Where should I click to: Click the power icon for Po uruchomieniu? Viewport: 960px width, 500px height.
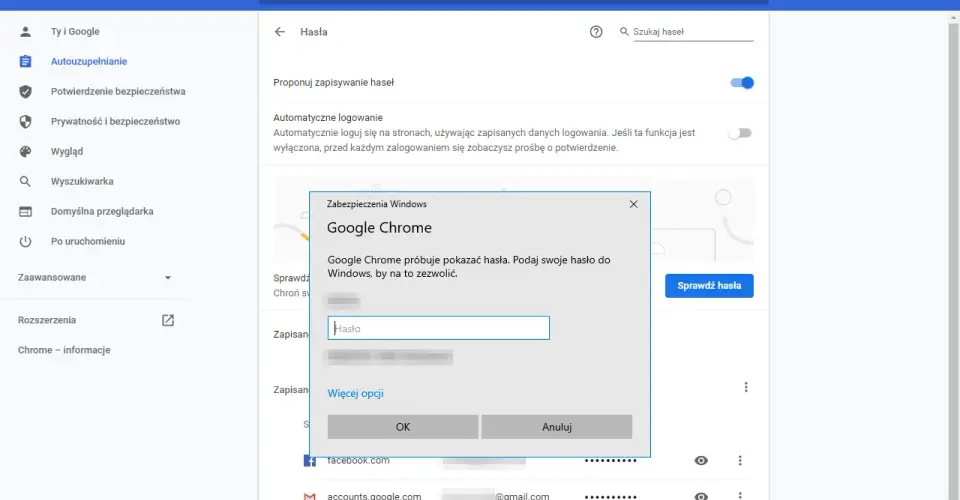pyautogui.click(x=25, y=241)
